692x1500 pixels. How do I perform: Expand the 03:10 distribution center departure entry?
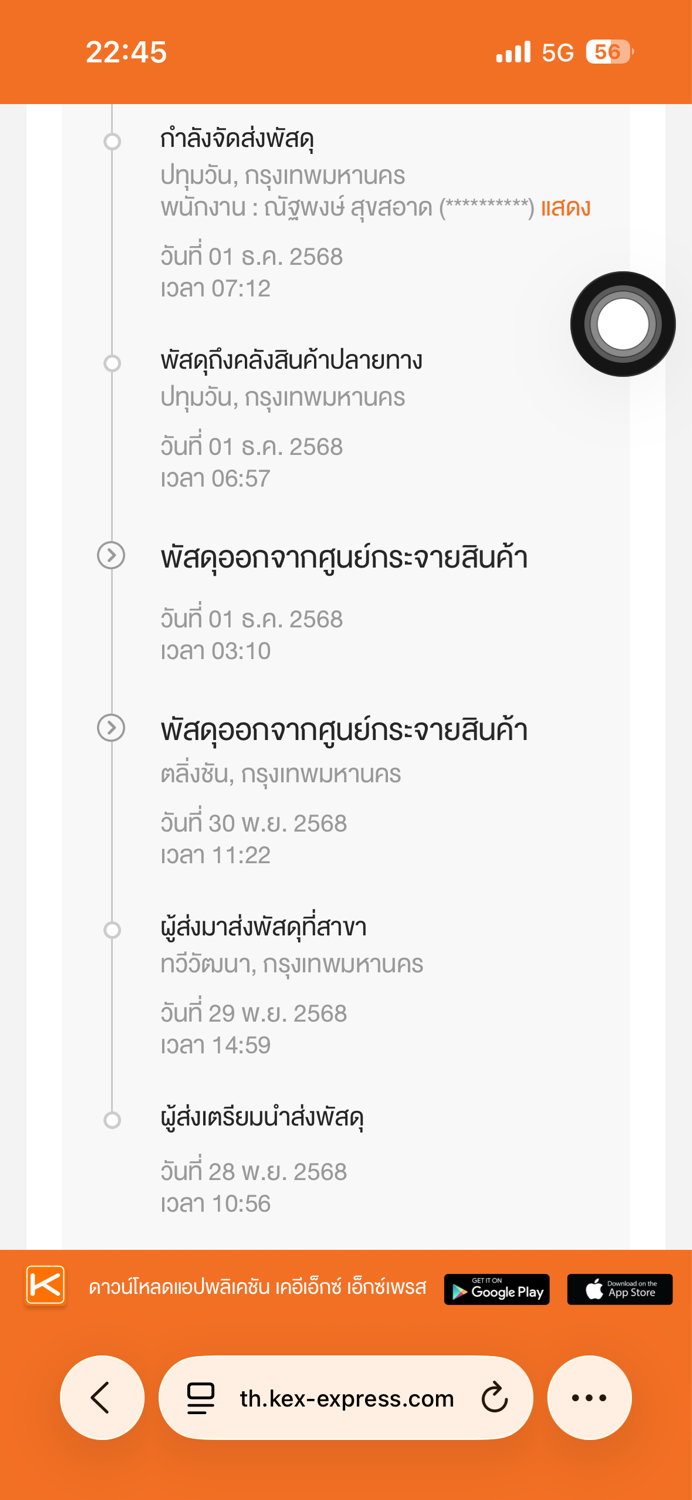[x=111, y=555]
